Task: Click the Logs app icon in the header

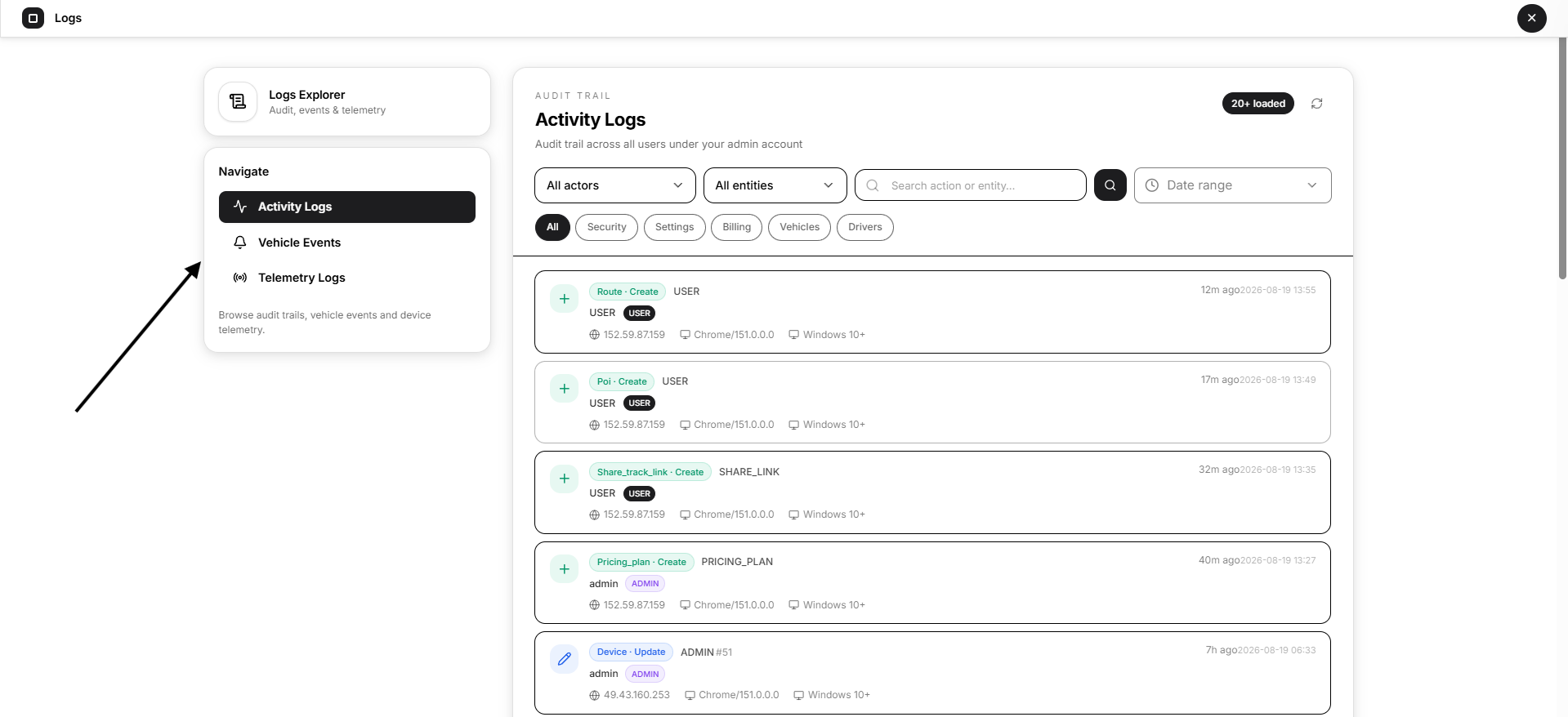Action: click(x=33, y=18)
